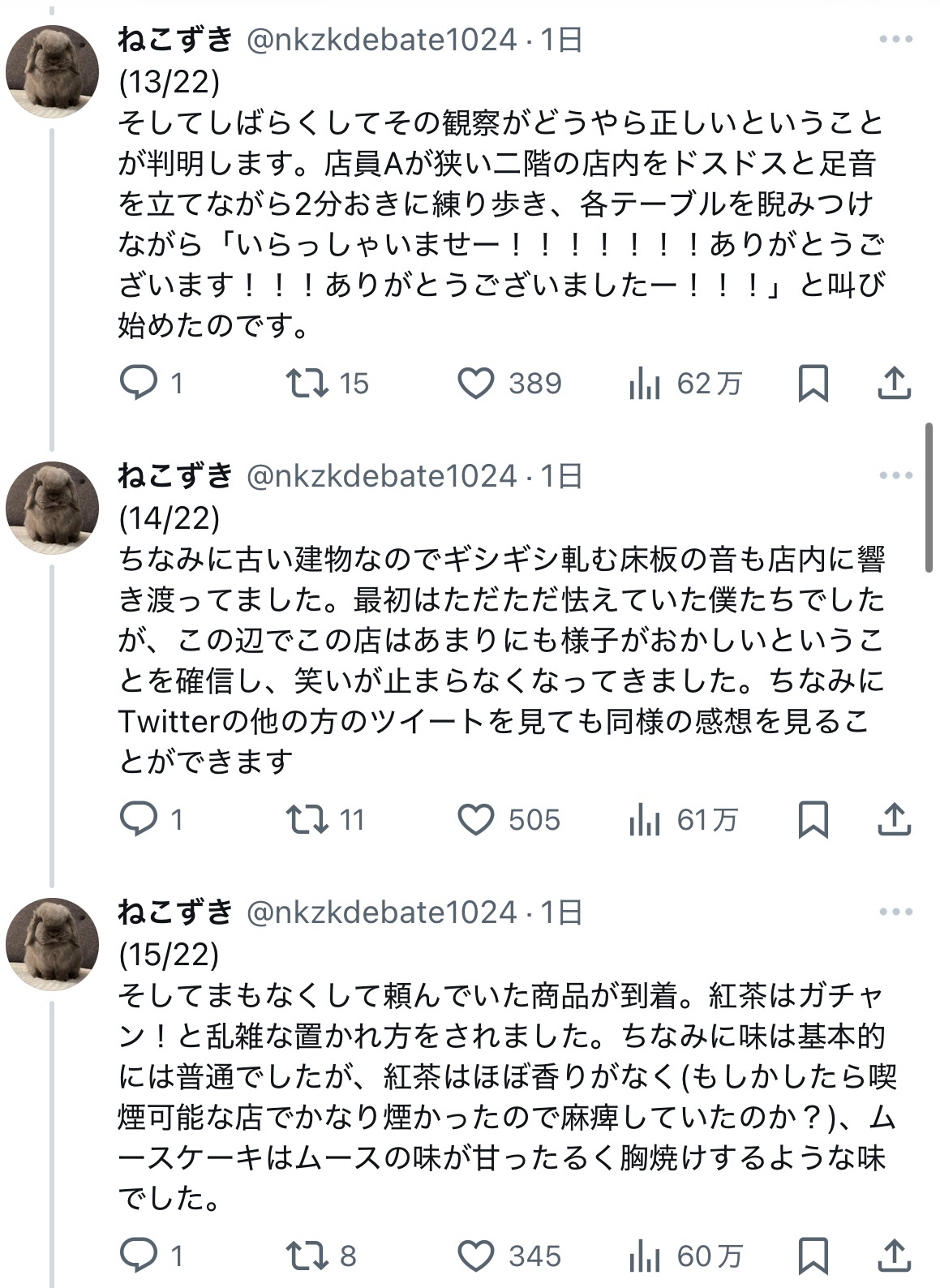Open more options for the (14/22) tweet
Viewport: 940px width, 1288px height.
coord(895,476)
